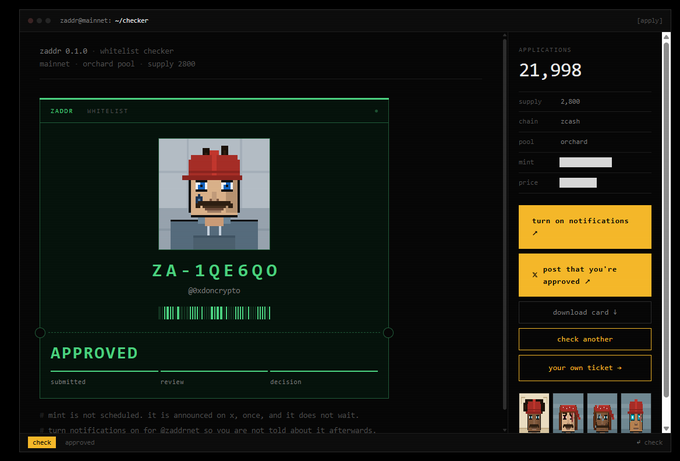Click the APPLICATIONS heading
680x461 pixels.
[545, 50]
